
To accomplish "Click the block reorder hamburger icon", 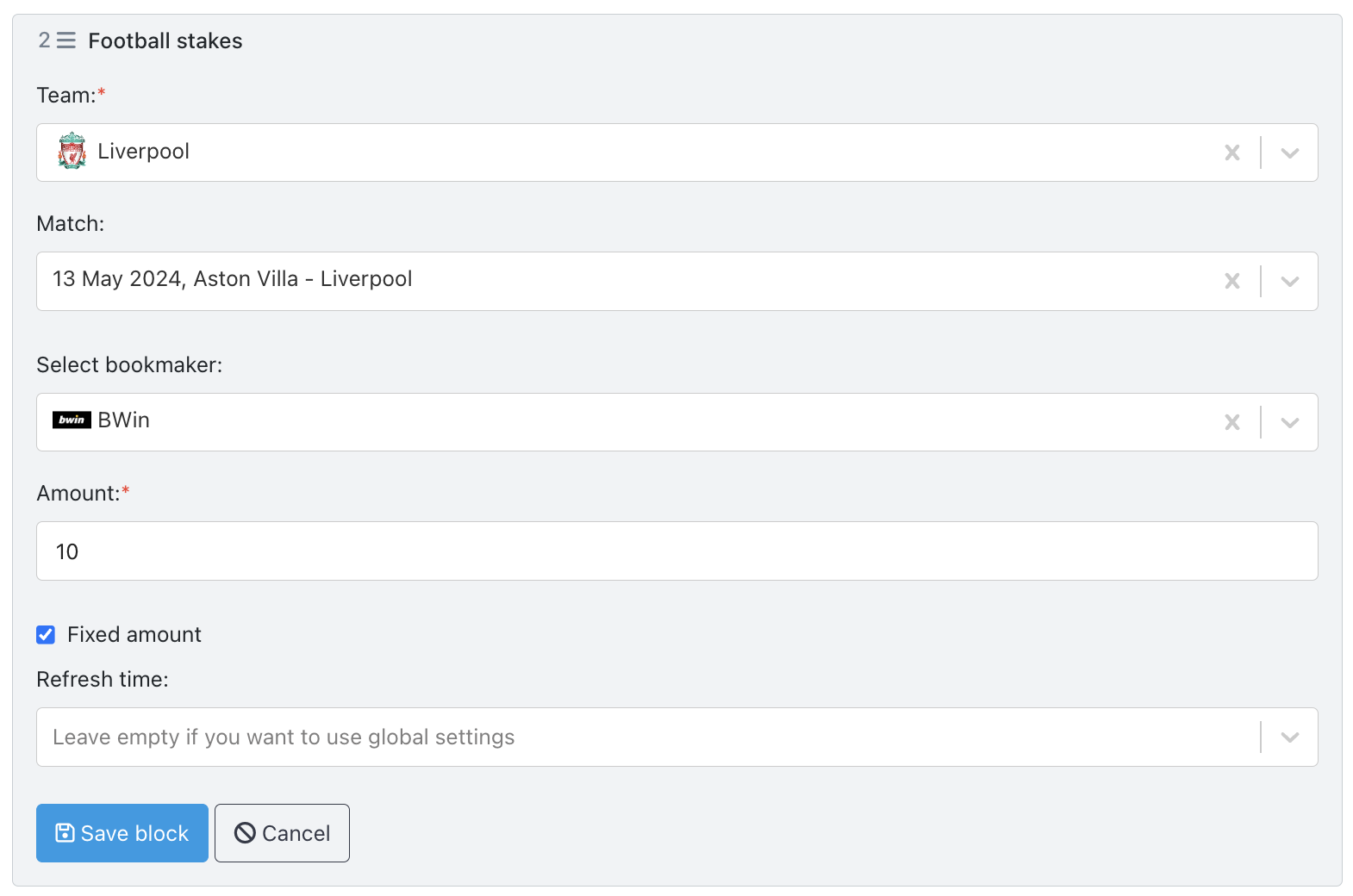I will pos(66,40).
